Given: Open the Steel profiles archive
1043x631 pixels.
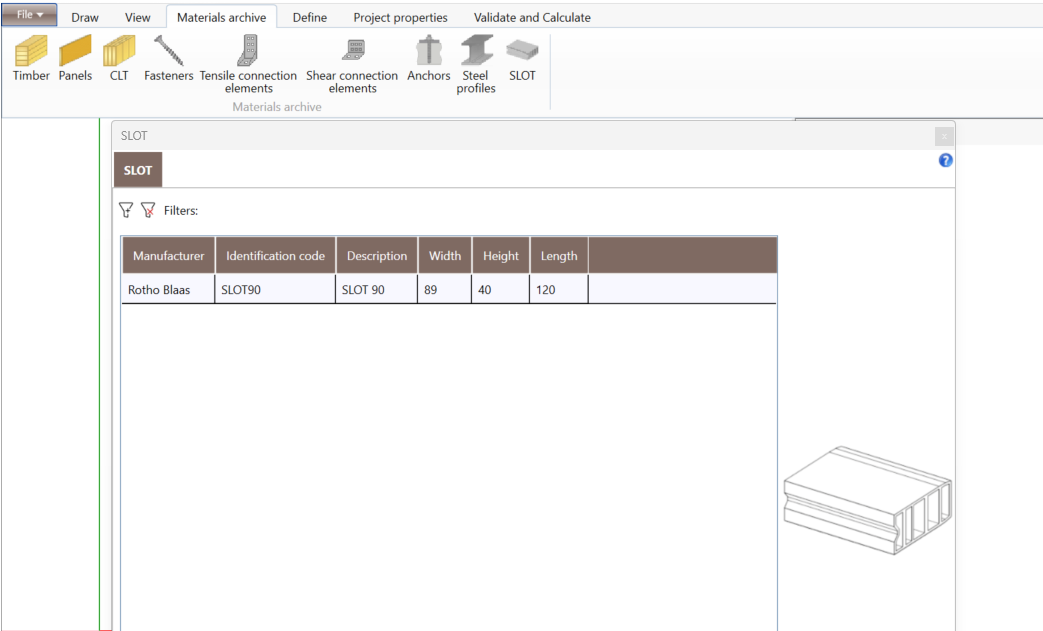Looking at the screenshot, I should click(x=476, y=64).
